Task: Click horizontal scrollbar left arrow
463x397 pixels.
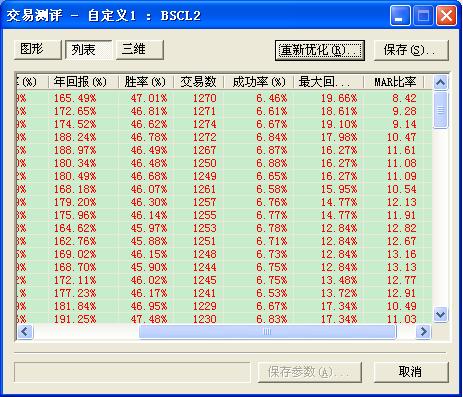Action: [25, 332]
